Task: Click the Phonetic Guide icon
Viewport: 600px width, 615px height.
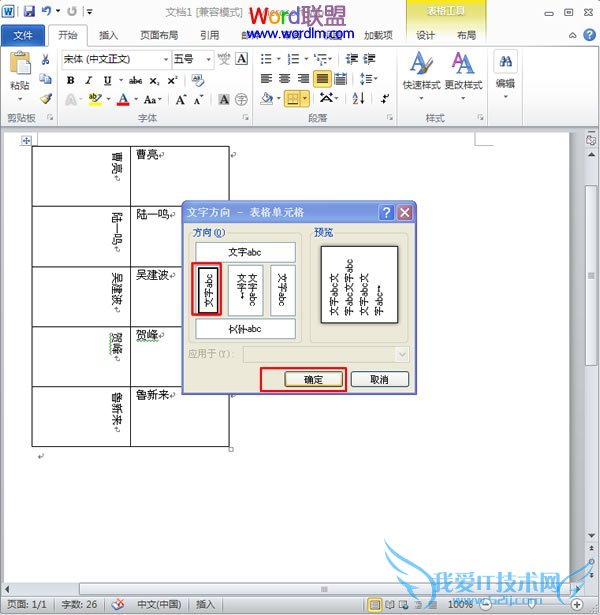Action: coord(224,59)
